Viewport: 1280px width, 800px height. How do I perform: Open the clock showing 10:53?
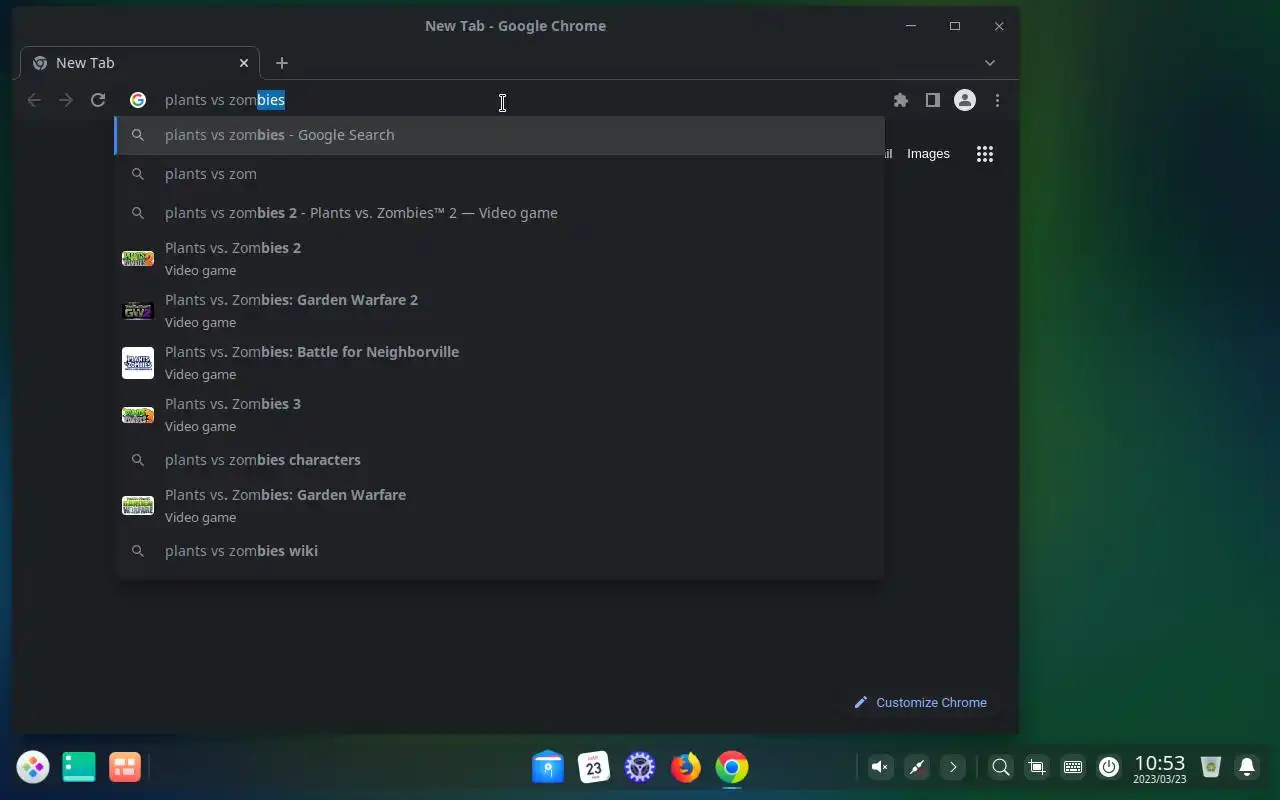(x=1160, y=768)
